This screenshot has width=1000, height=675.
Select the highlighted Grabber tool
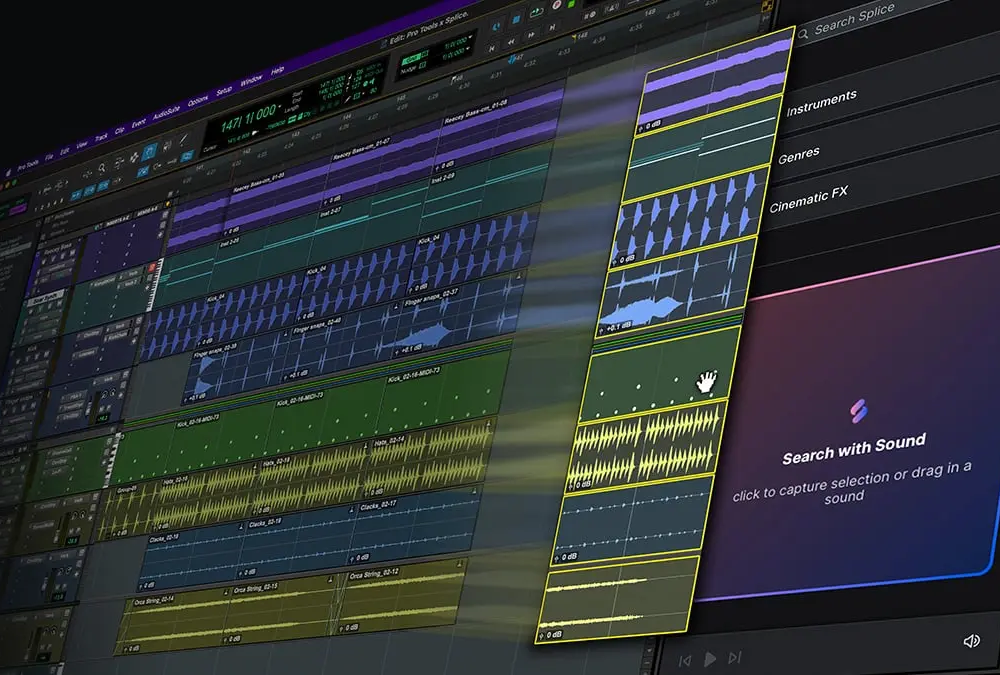pyautogui.click(x=150, y=151)
